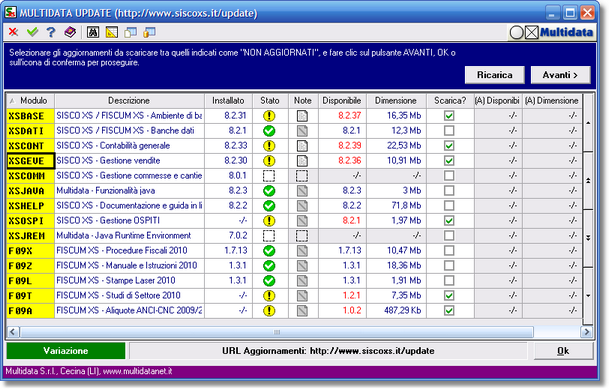Click XSBASE yellow warning status icon
This screenshot has height=390, width=609.
pos(269,116)
